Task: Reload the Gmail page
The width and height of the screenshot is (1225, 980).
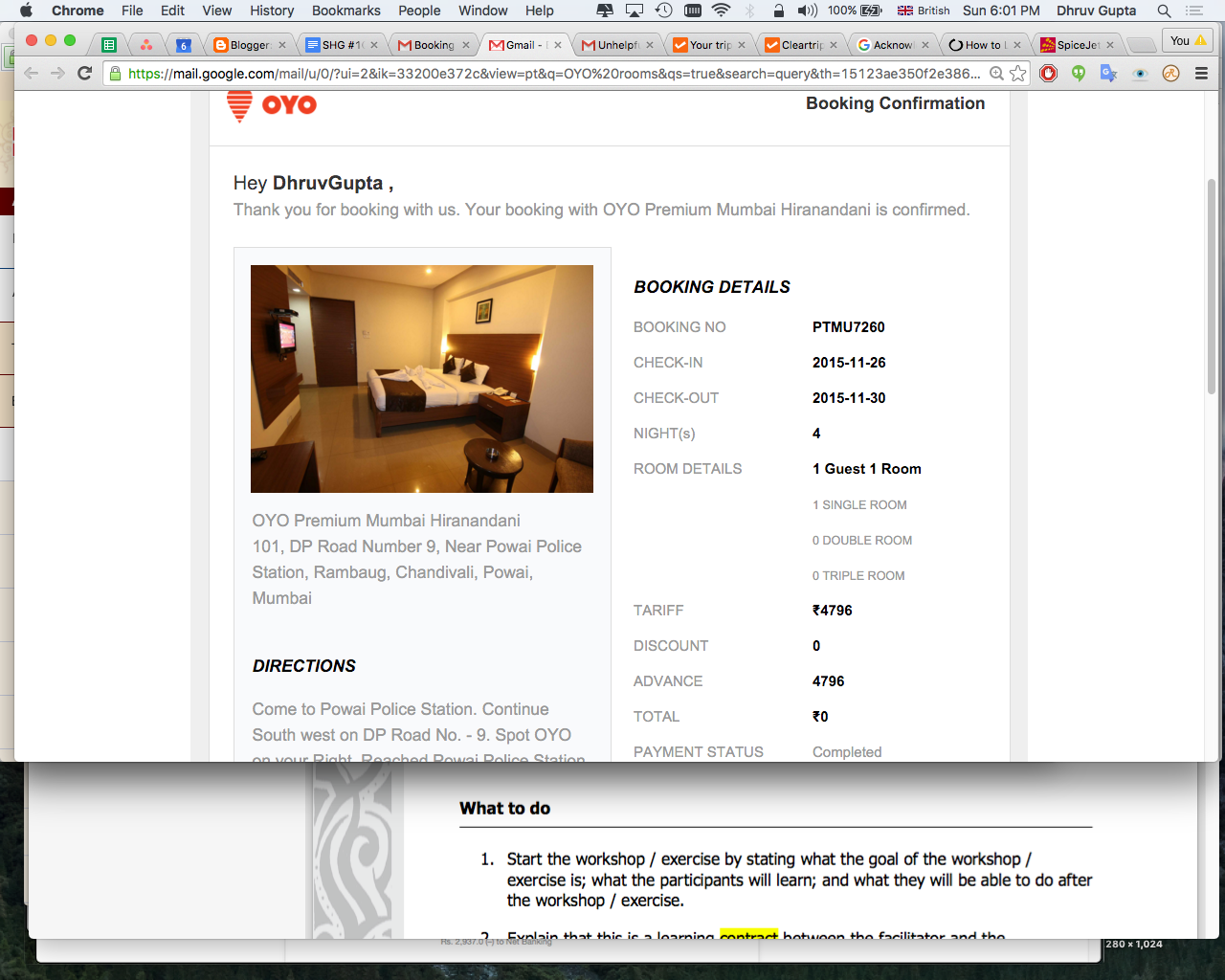Action: [84, 74]
